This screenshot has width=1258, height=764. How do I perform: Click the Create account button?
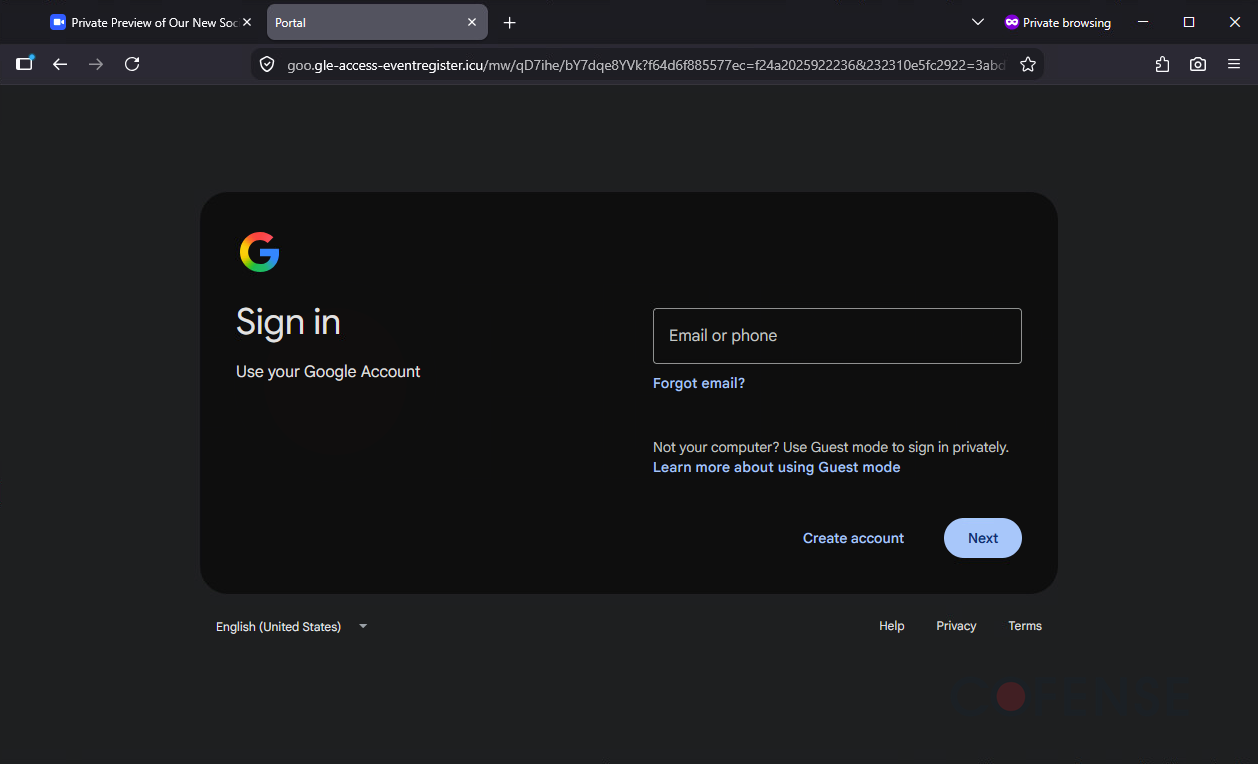(x=853, y=538)
